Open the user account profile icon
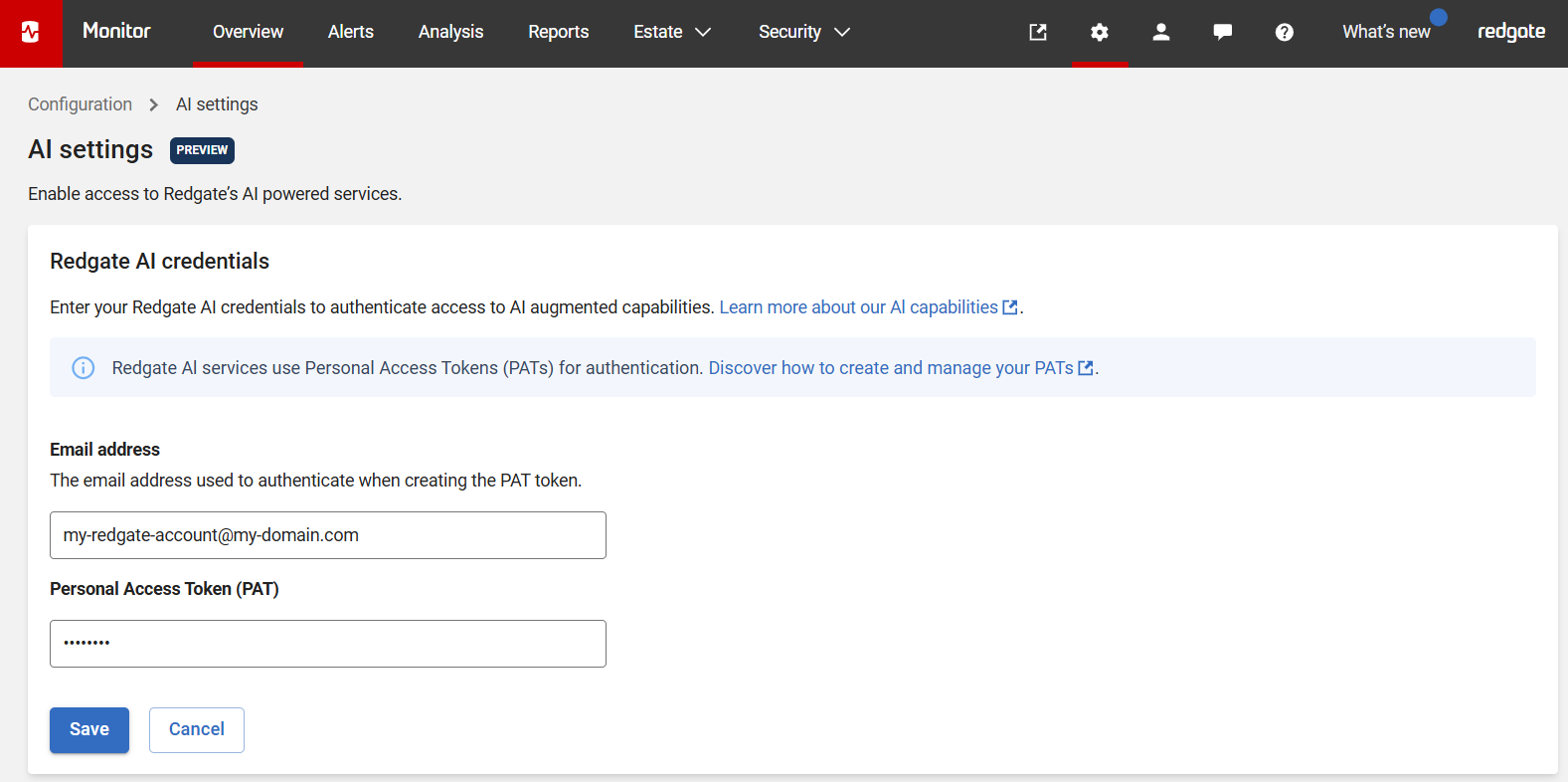This screenshot has height=782, width=1568. pyautogui.click(x=1160, y=33)
